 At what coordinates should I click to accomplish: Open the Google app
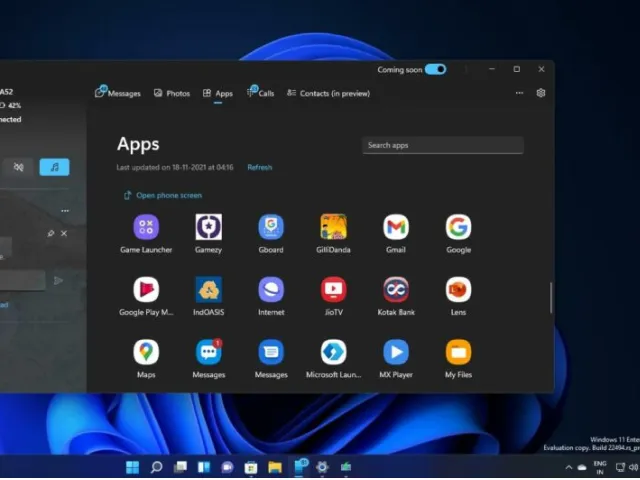pos(458,227)
